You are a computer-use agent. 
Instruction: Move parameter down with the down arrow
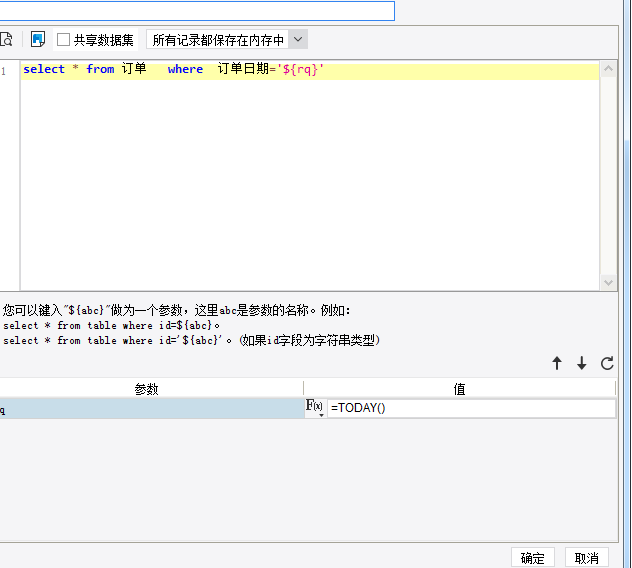click(x=581, y=363)
